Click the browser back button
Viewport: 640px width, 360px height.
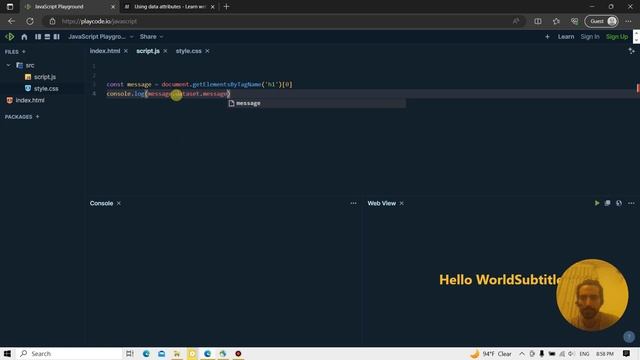pyautogui.click(x=11, y=21)
